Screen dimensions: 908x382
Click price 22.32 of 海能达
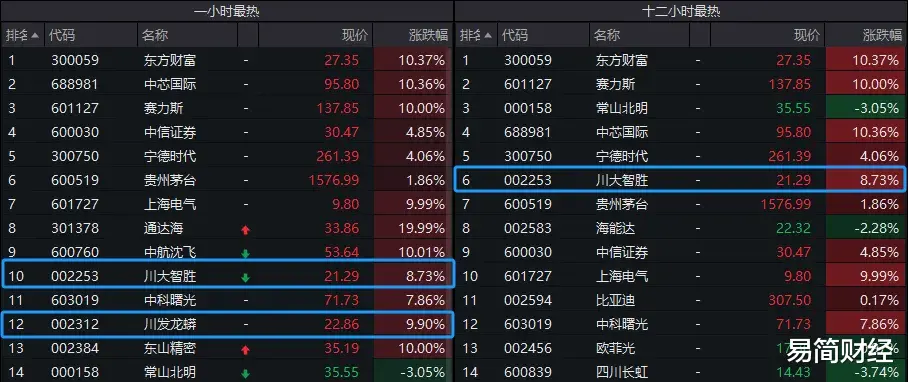click(794, 229)
